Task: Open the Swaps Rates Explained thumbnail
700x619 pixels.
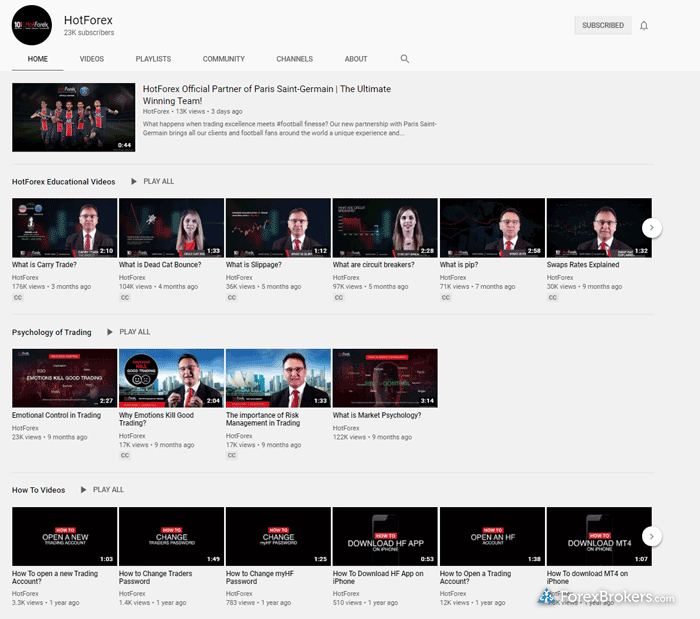Action: point(599,228)
